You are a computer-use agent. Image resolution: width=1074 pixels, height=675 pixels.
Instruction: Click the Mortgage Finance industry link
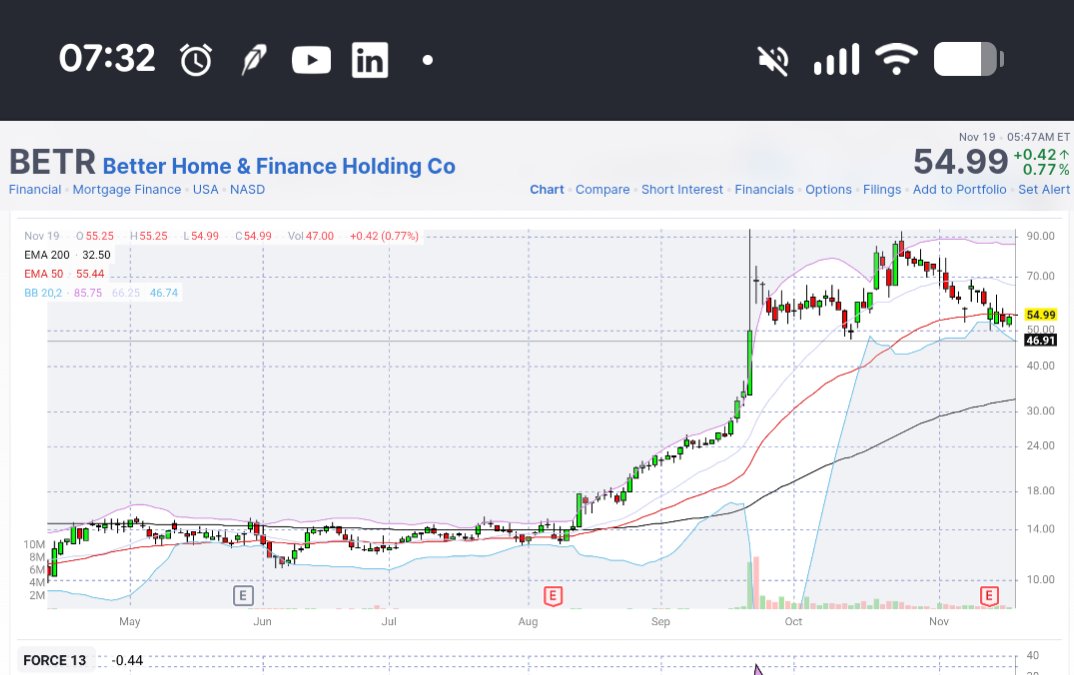pos(127,190)
